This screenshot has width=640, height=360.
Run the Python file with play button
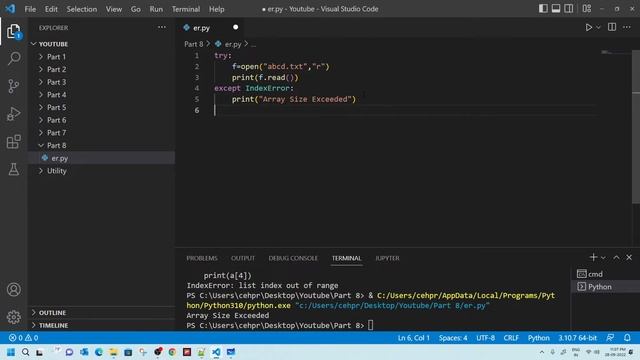point(589,27)
